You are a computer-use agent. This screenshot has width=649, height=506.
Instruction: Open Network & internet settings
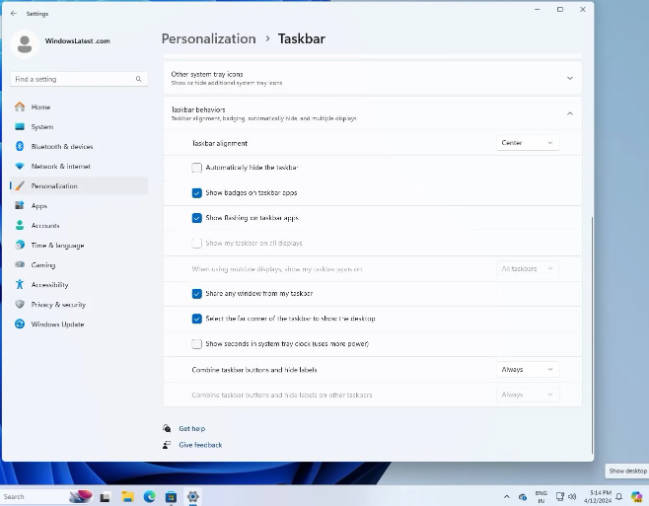pos(79,166)
